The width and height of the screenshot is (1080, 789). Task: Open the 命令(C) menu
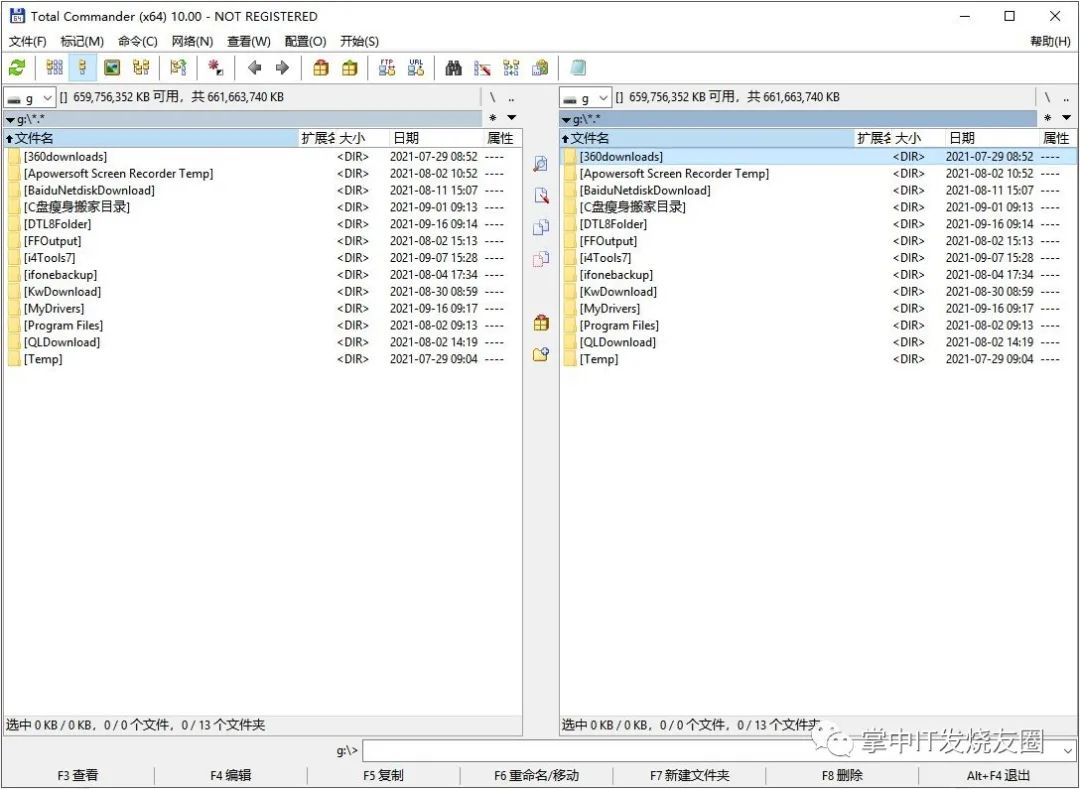tap(138, 41)
